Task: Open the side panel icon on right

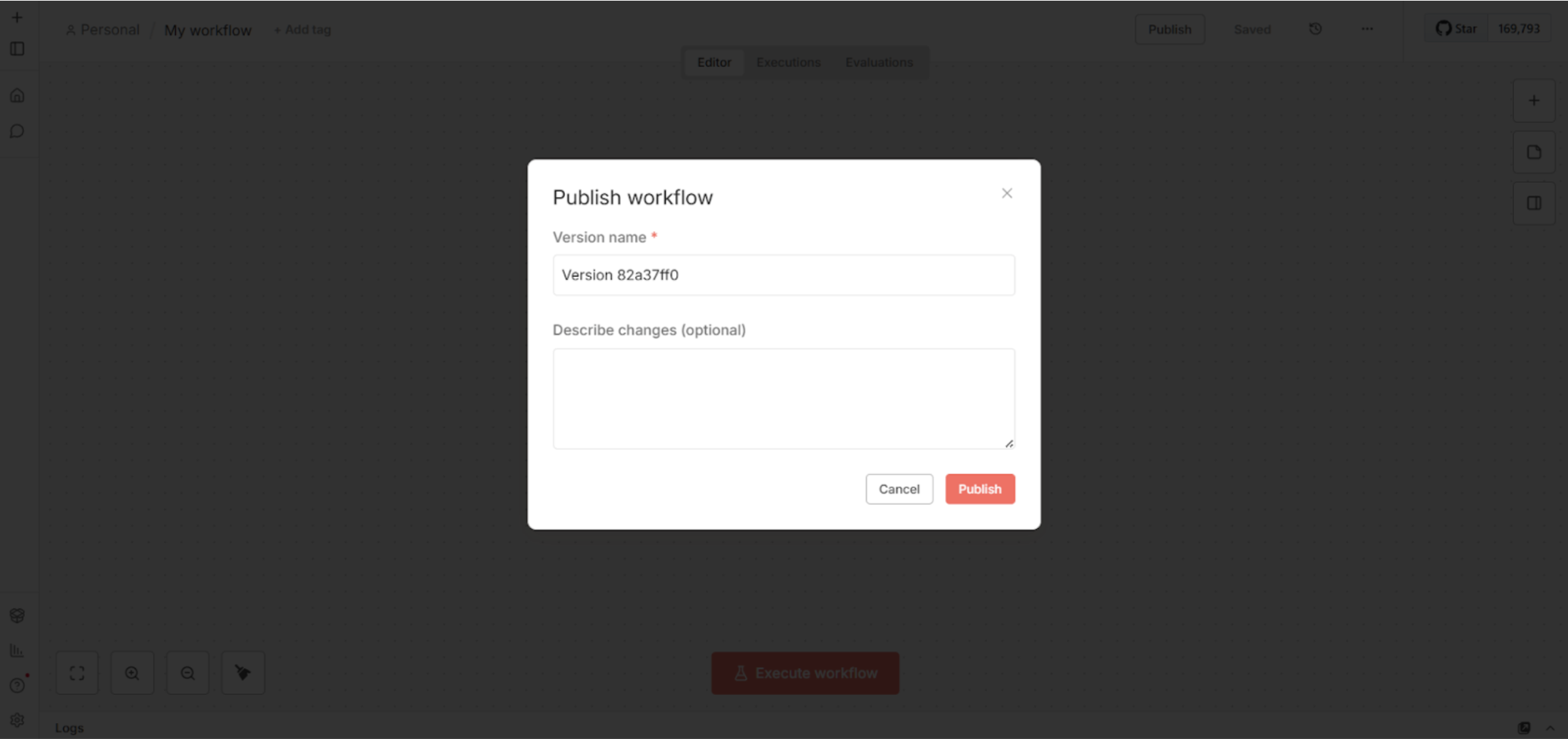Action: 1534,203
